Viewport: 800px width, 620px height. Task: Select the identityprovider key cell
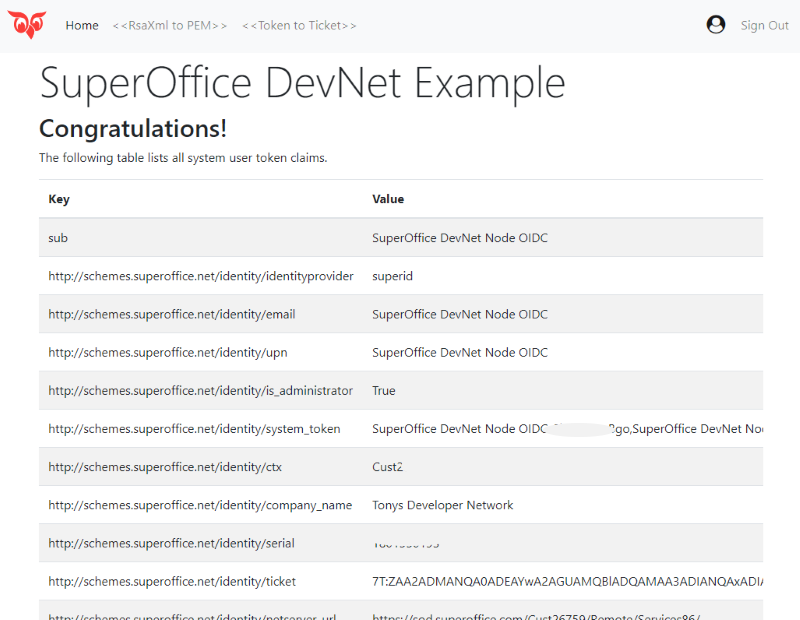(201, 276)
